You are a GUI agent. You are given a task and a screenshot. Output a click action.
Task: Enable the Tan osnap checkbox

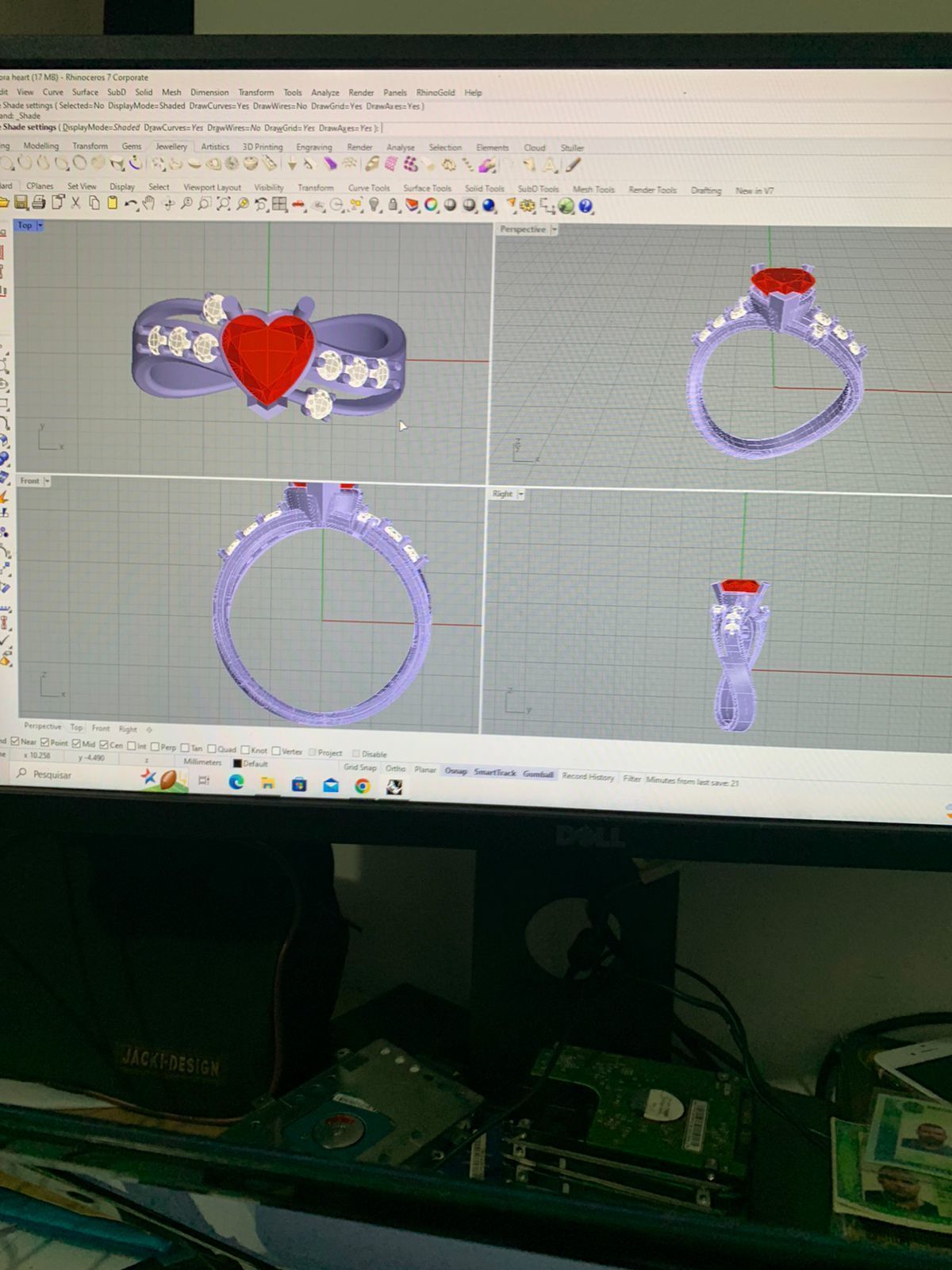coord(185,747)
